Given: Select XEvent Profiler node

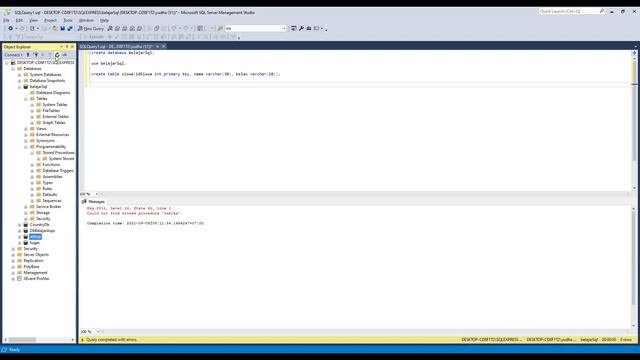Looking at the screenshot, I should [x=36, y=279].
